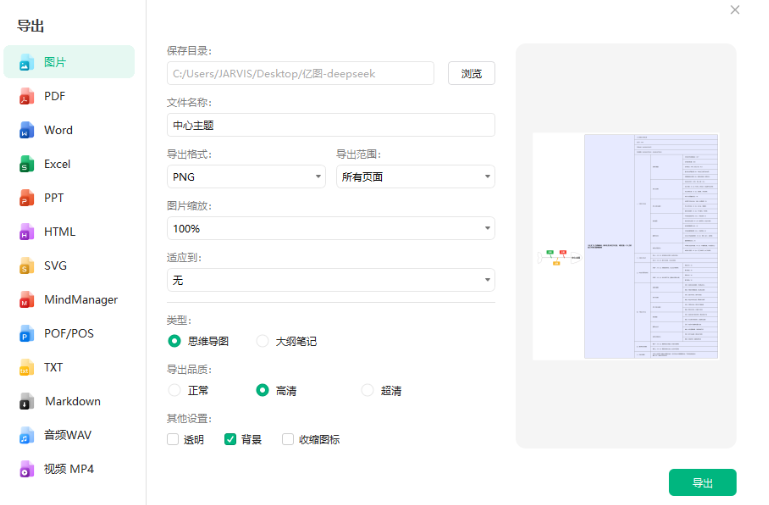
Task: Select the 超清 quality radio button
Action: [367, 390]
